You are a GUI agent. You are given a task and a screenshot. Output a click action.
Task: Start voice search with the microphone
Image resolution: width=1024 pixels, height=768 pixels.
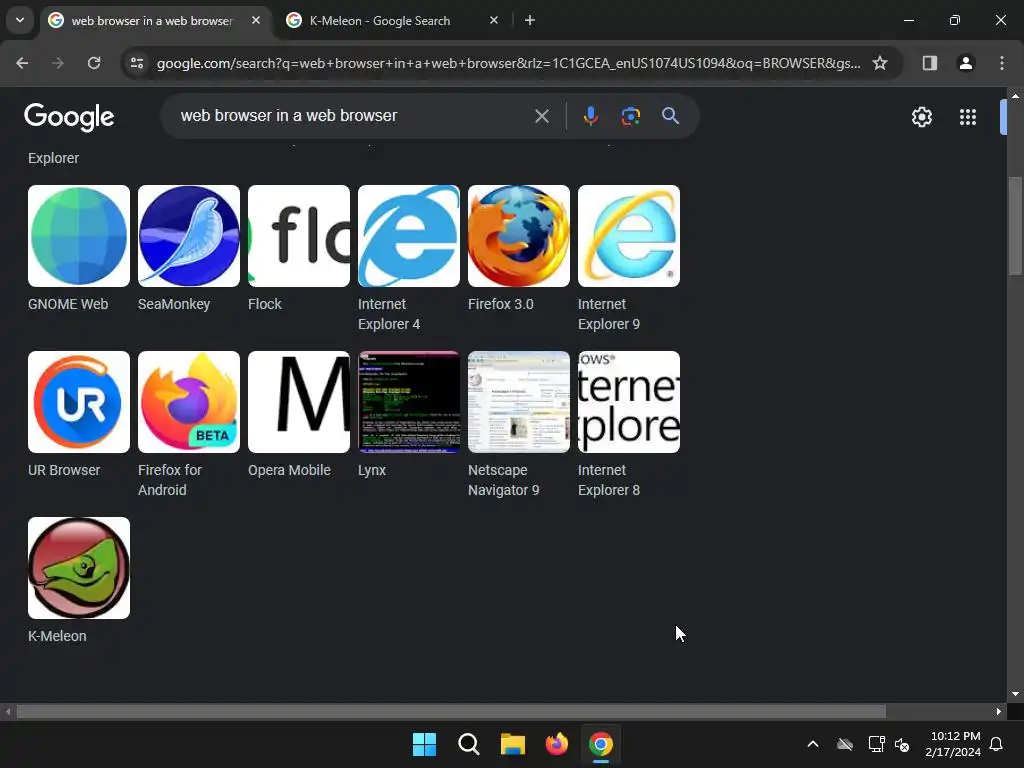click(590, 116)
